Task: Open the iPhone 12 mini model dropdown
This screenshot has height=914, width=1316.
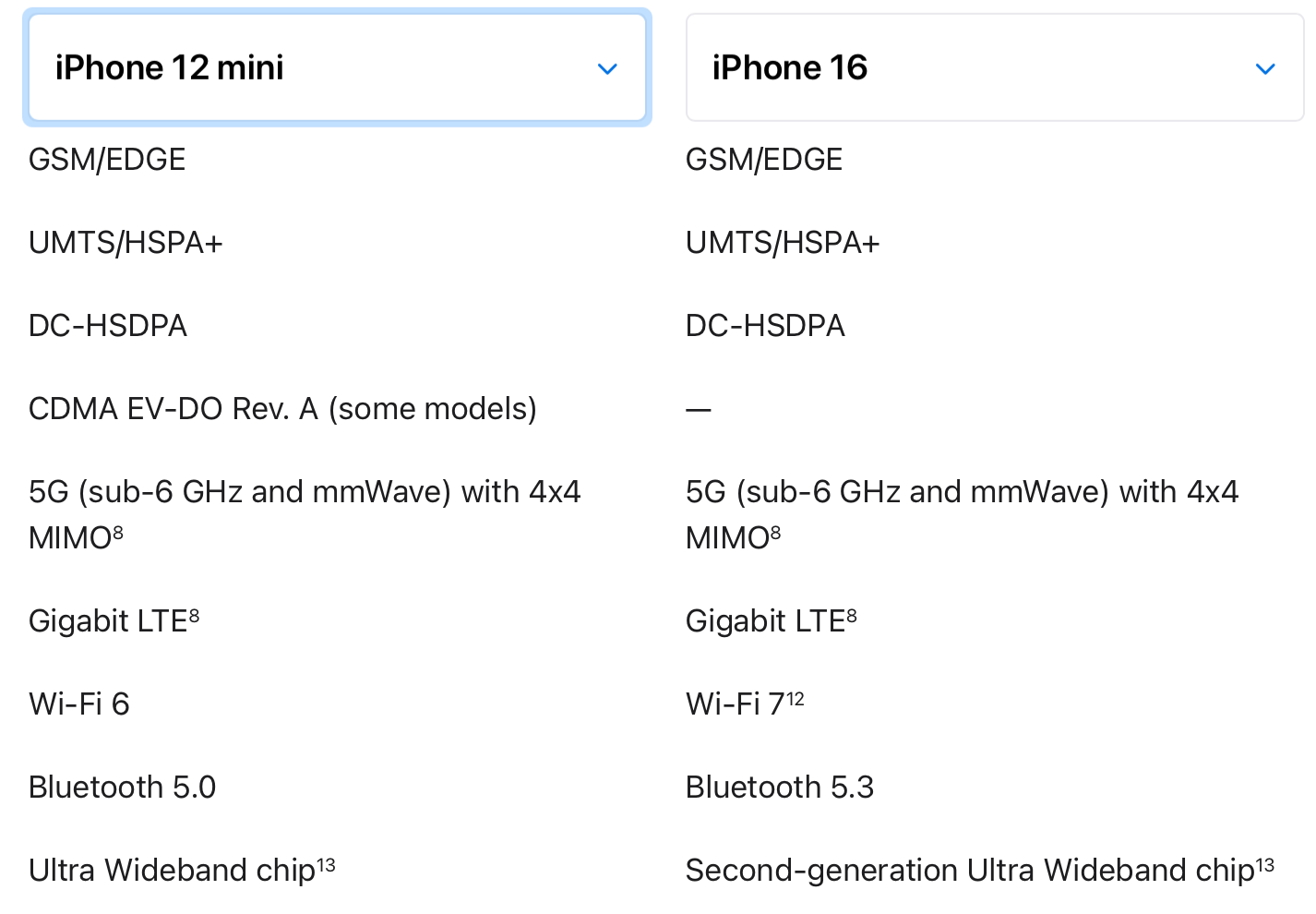Action: pos(337,67)
